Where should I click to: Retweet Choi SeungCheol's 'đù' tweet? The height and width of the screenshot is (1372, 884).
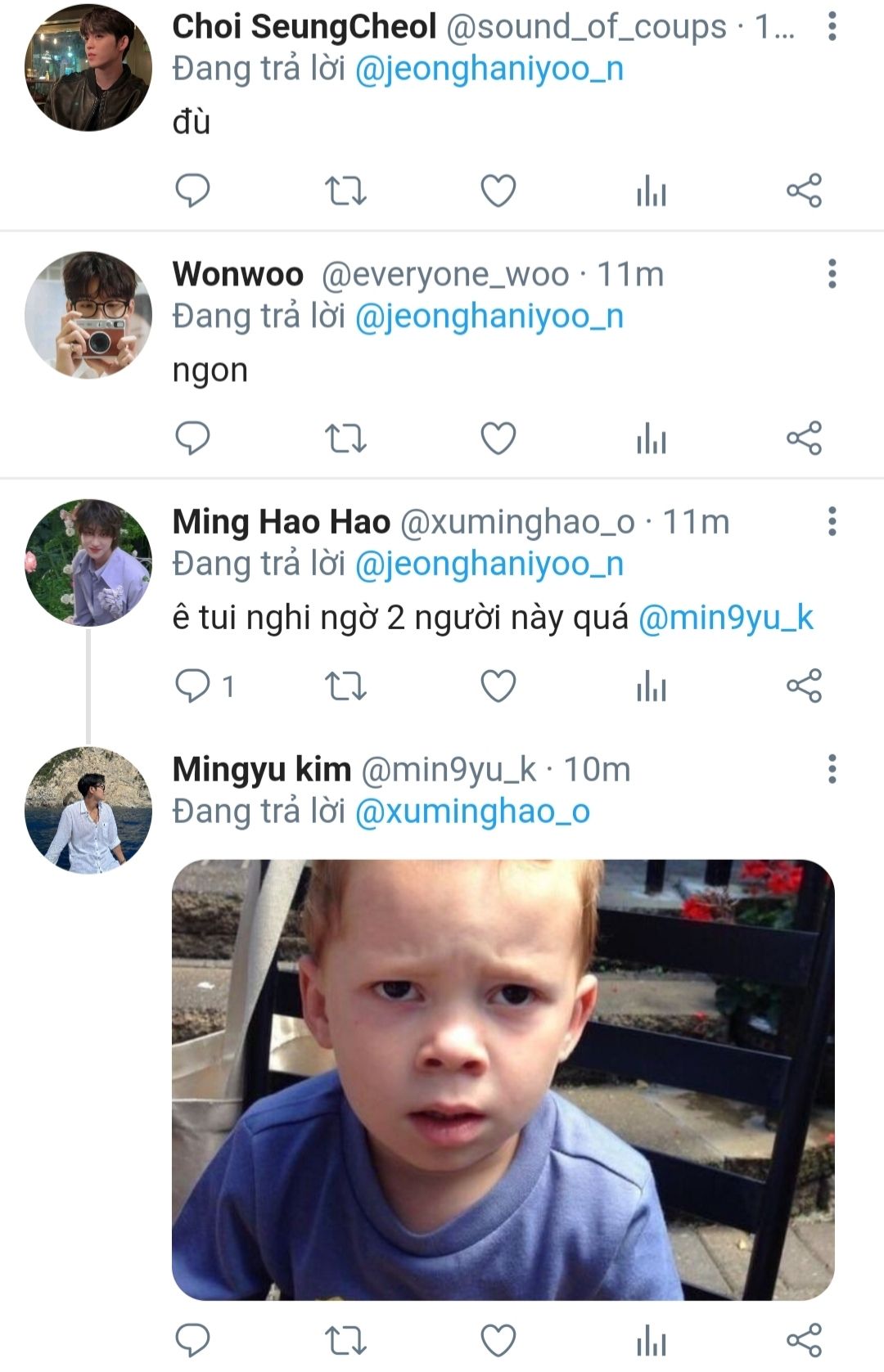pos(345,191)
